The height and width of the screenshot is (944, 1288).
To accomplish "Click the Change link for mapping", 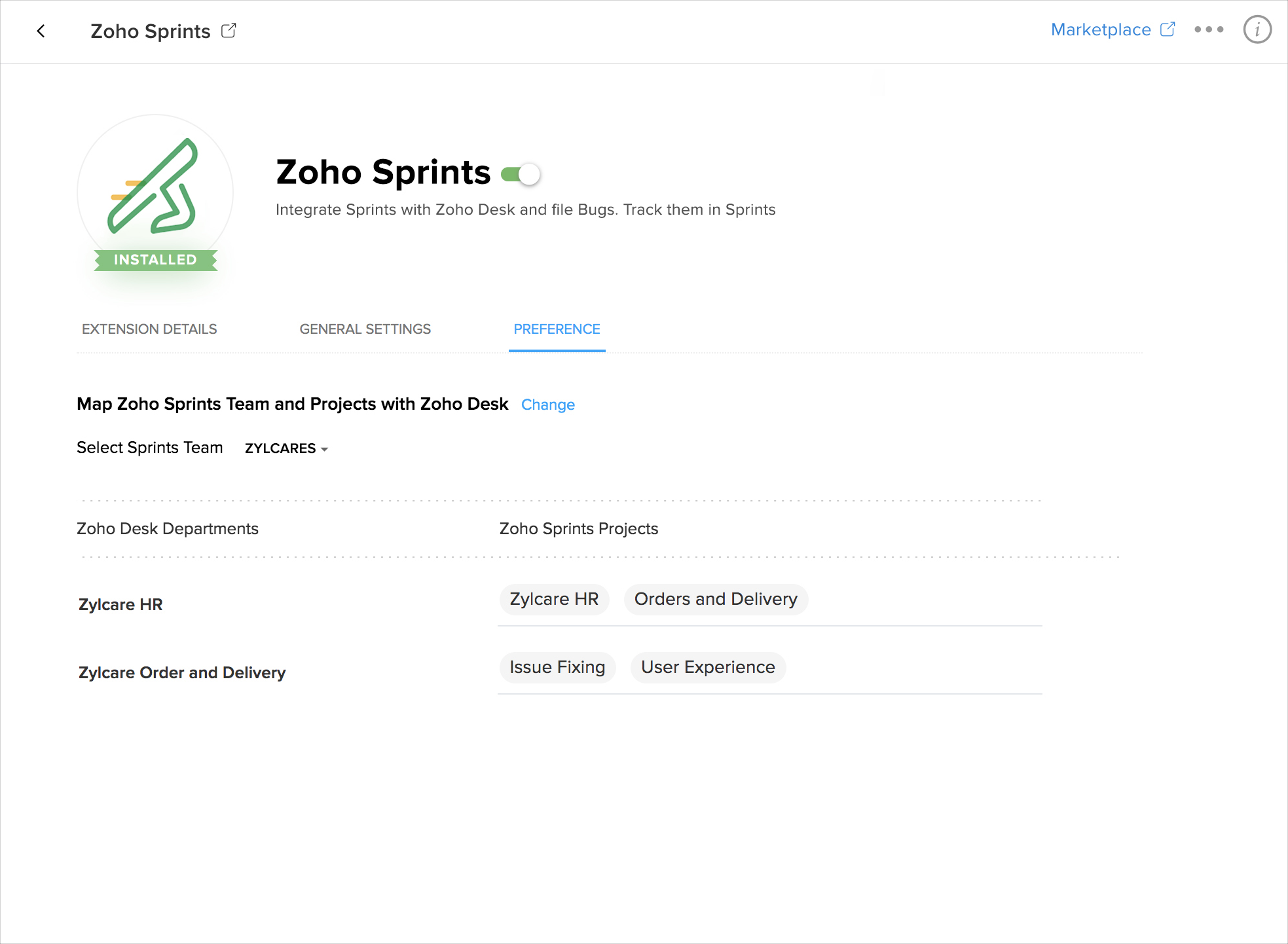I will 547,405.
